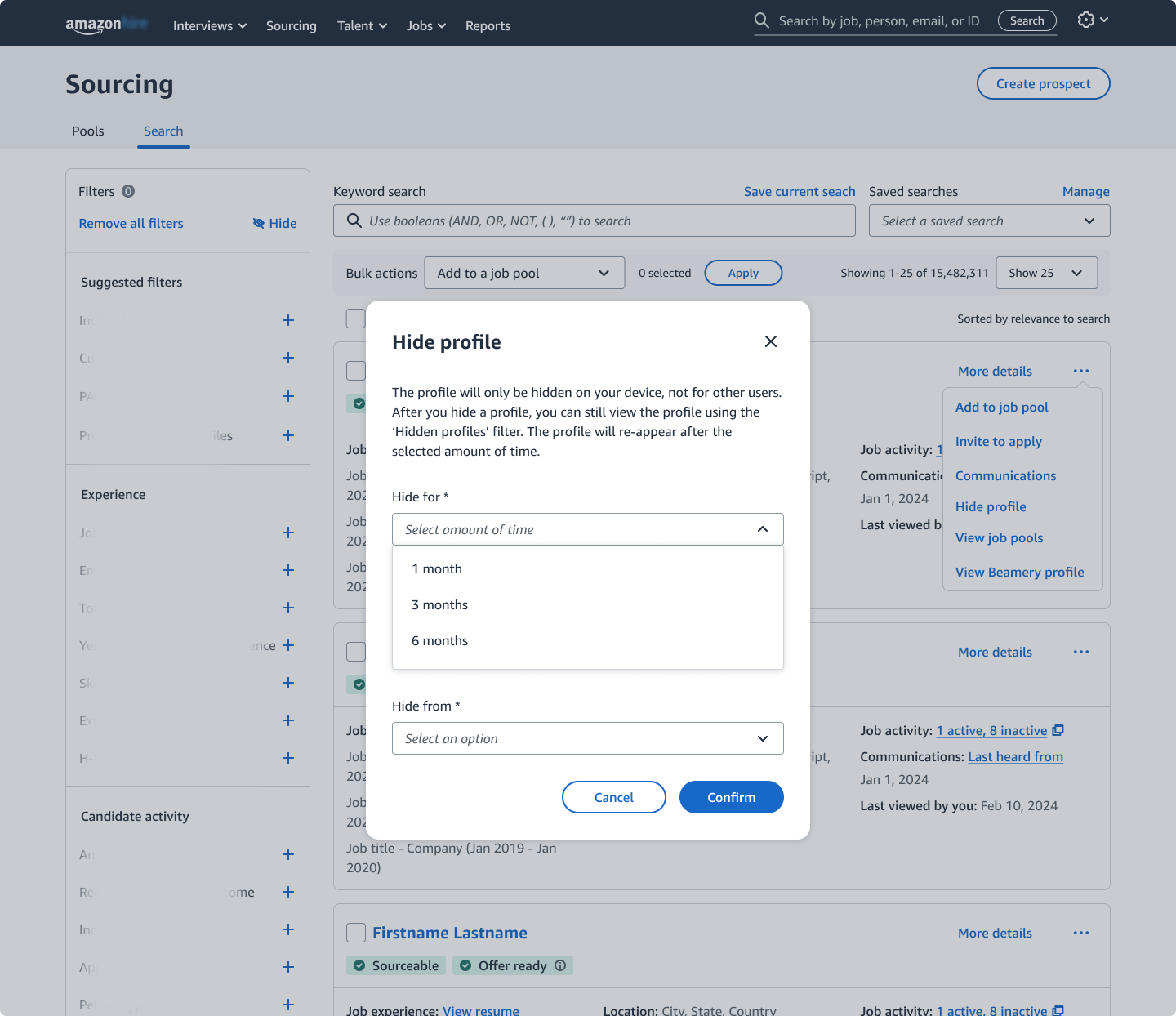Click plus icon on first Suggested filters row
The width and height of the screenshot is (1176, 1016).
tap(288, 320)
